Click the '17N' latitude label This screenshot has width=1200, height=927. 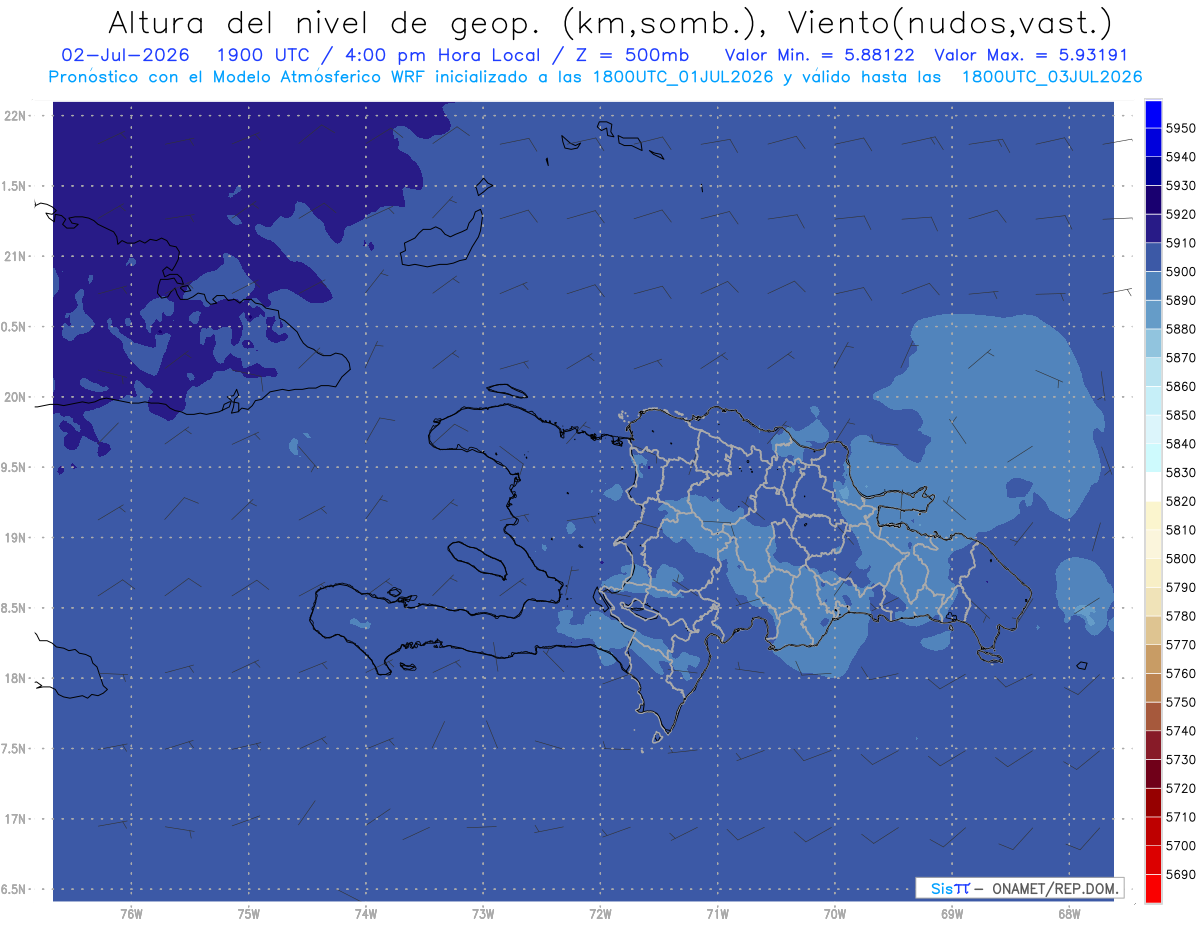click(16, 819)
